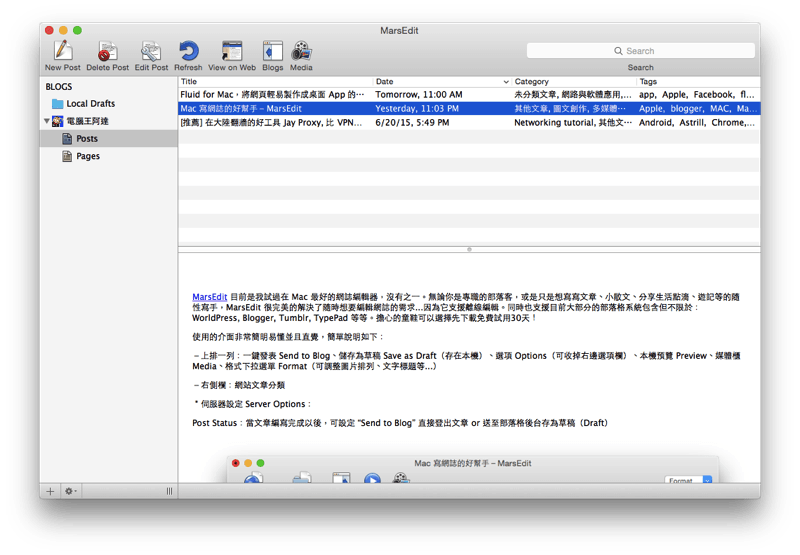Select the Fluid for Mac post row
The width and height of the screenshot is (800, 555).
pos(469,94)
